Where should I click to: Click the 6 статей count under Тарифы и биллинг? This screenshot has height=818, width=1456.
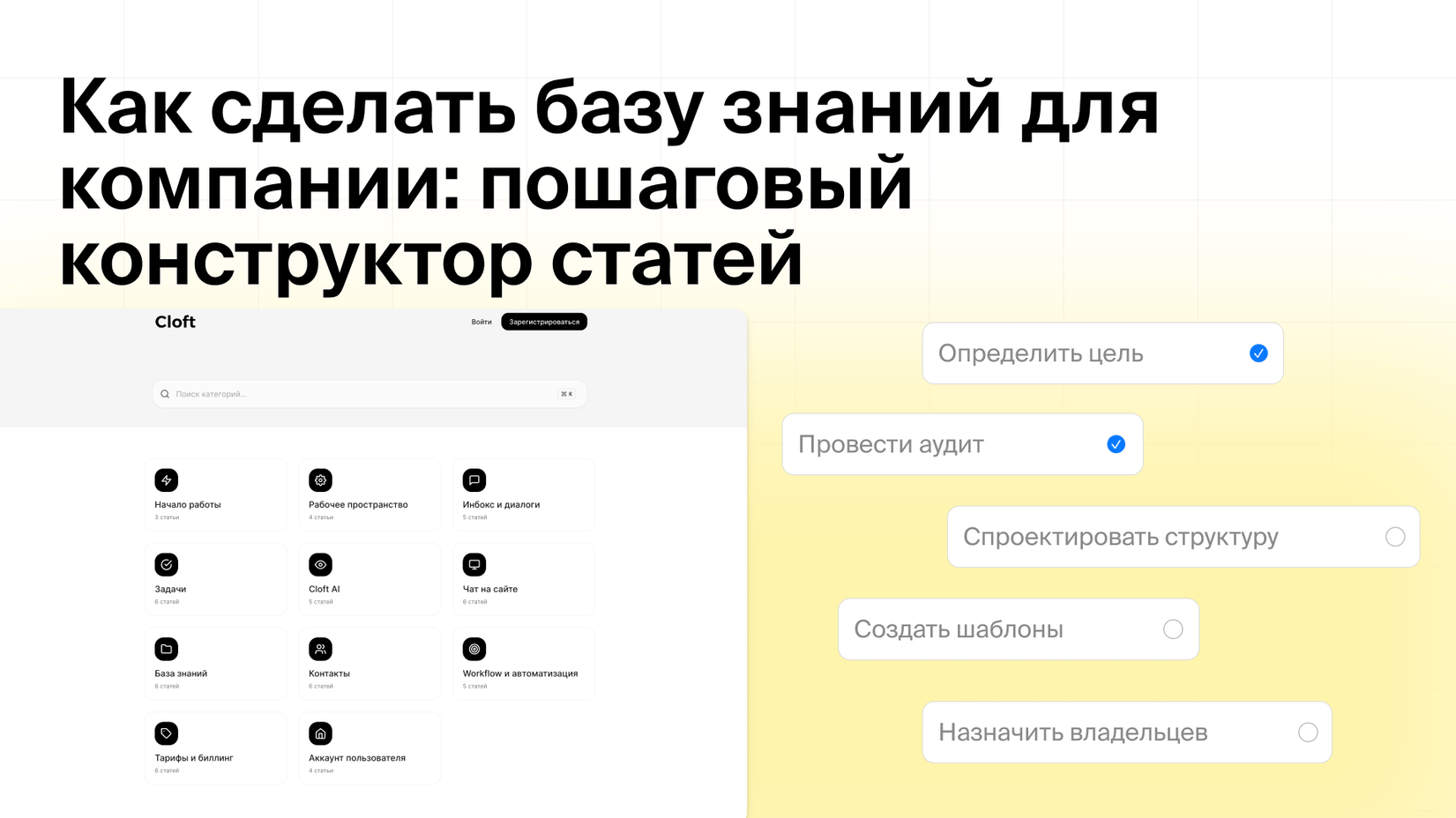pyautogui.click(x=167, y=770)
